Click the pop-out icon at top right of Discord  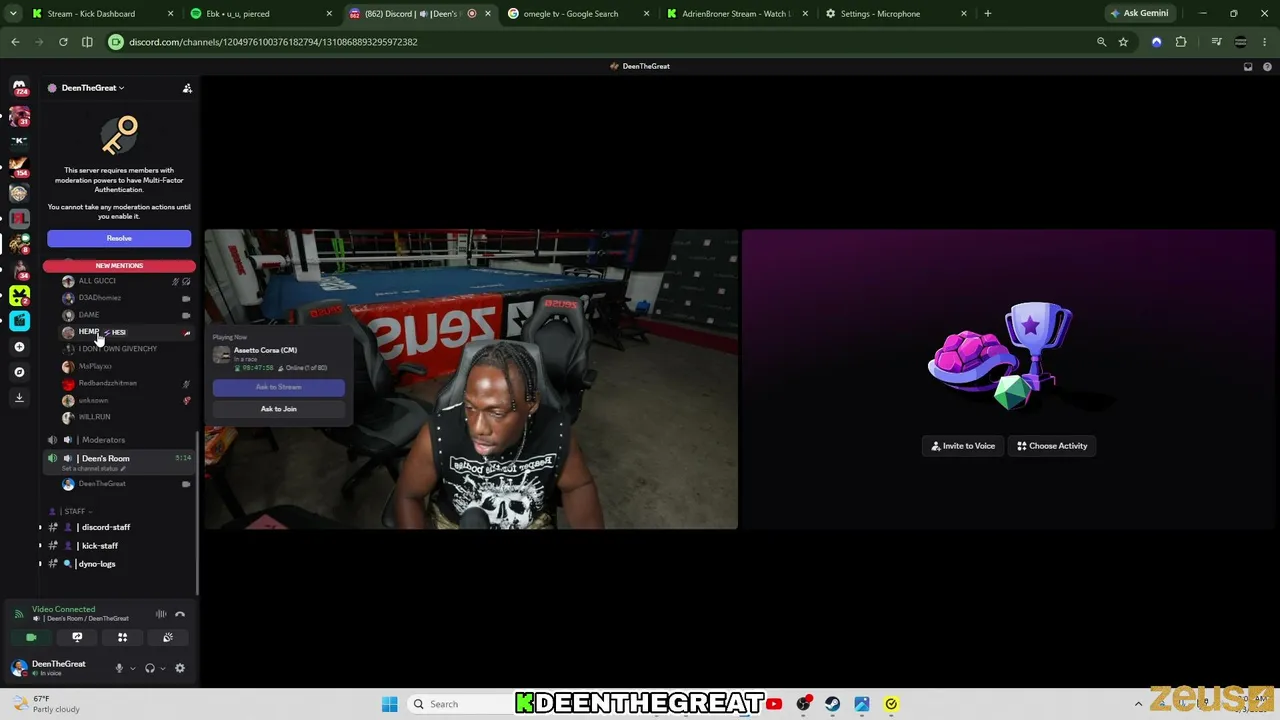[x=1248, y=67]
